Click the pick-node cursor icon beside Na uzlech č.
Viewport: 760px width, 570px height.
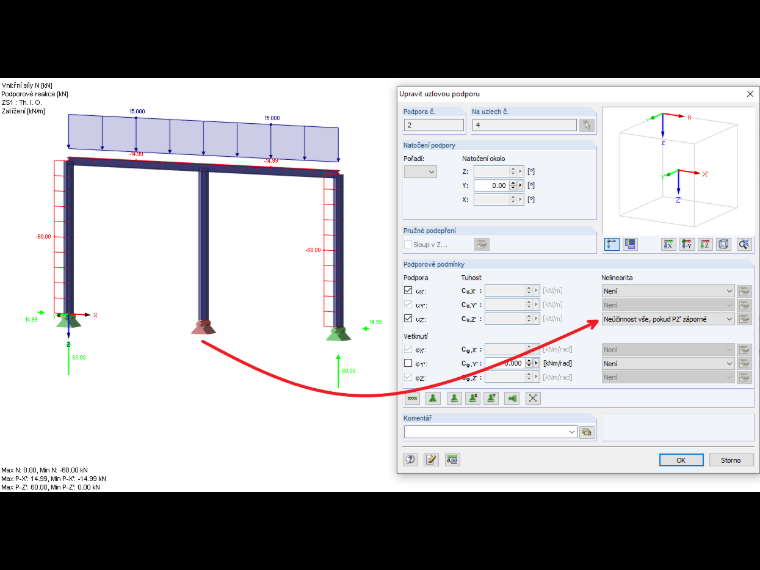point(586,125)
